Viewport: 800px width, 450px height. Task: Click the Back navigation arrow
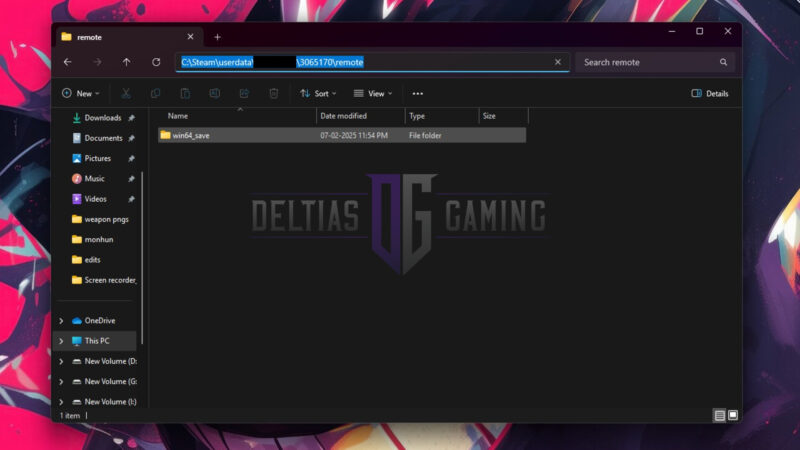67,62
